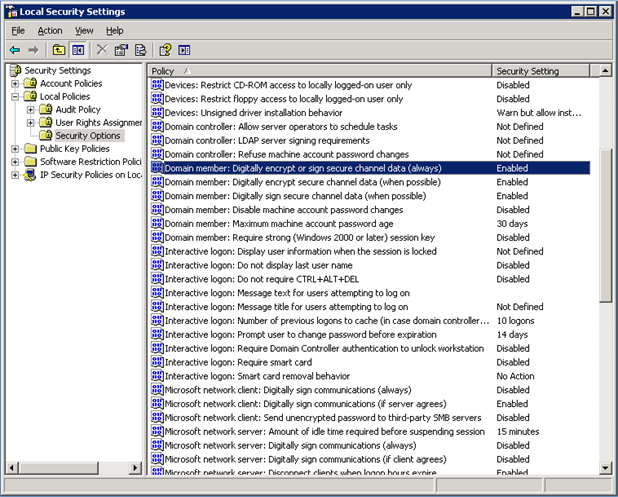Screen dimensions: 618x497
Task: Open the Help menu
Action: click(115, 31)
